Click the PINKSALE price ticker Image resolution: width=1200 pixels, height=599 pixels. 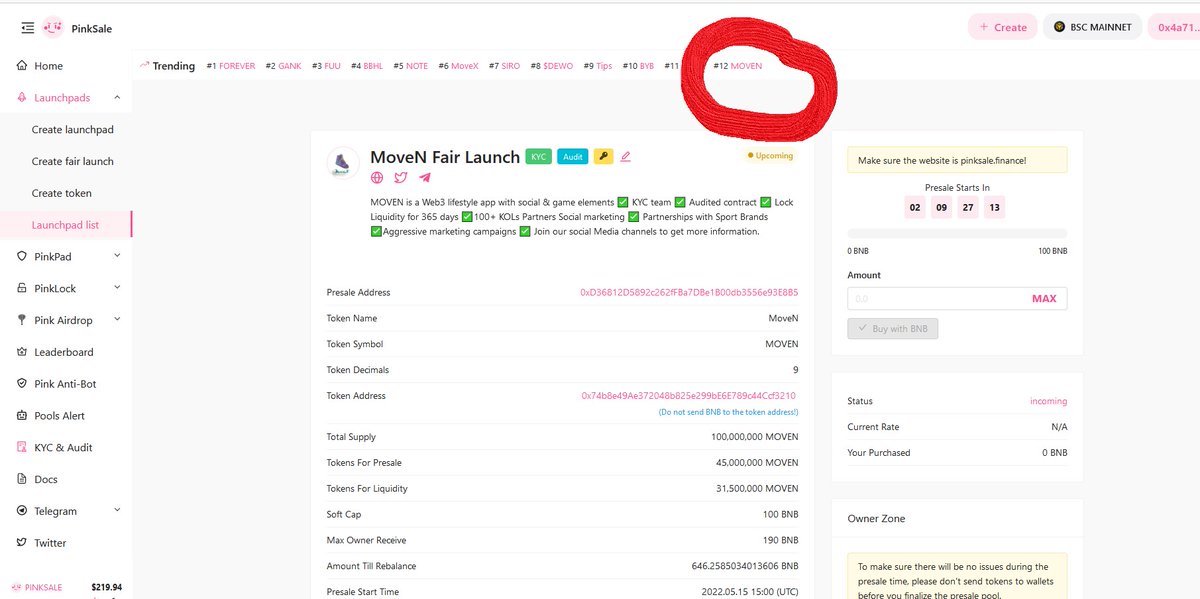click(66, 587)
